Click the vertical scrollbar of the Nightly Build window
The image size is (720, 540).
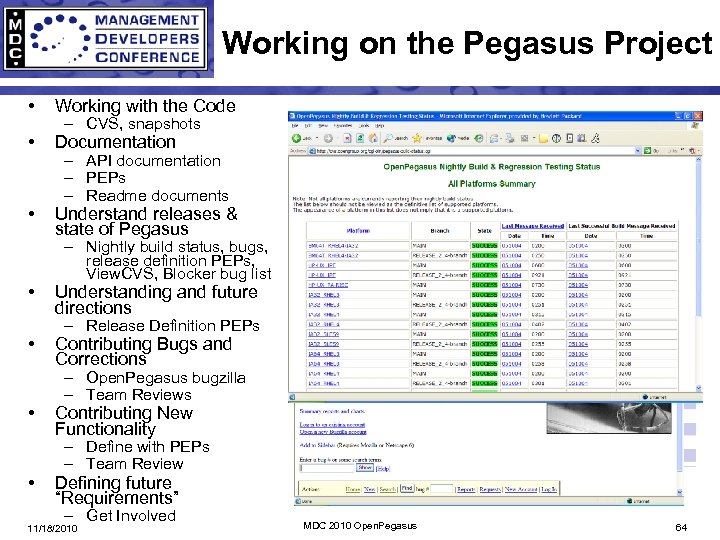click(x=699, y=273)
